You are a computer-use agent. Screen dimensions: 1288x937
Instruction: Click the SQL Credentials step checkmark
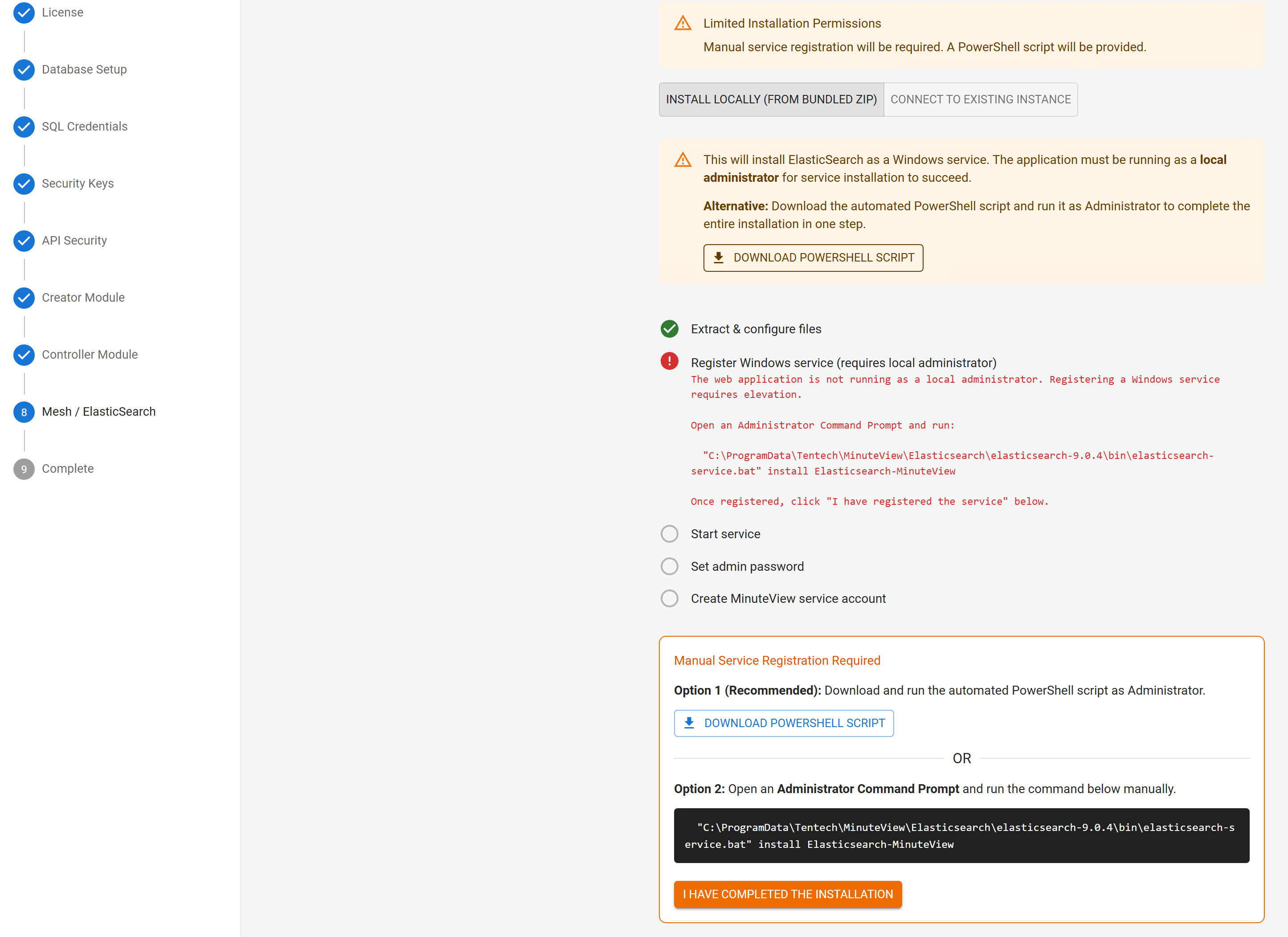pos(24,127)
